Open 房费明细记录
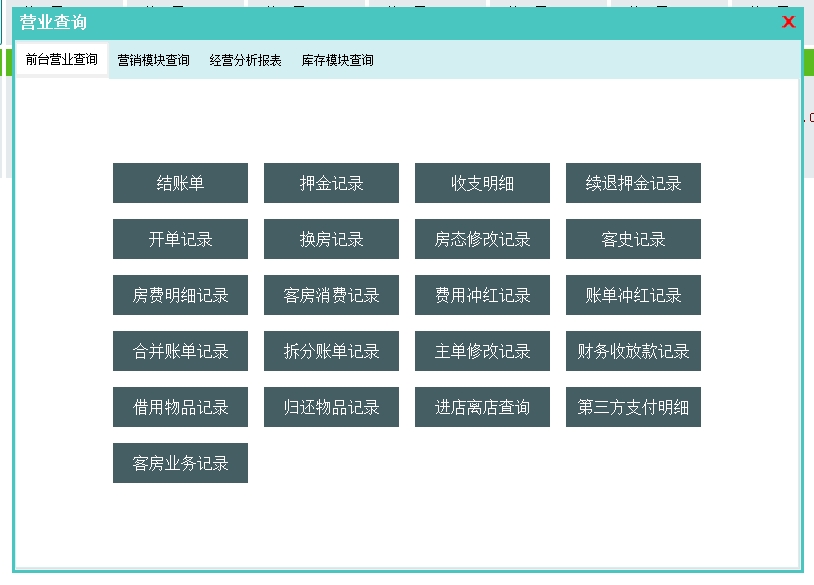Image resolution: width=814 pixels, height=585 pixels. (x=180, y=295)
